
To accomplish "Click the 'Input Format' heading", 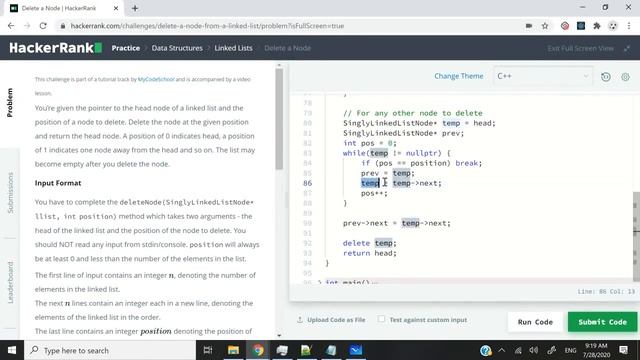I will click(x=58, y=183).
